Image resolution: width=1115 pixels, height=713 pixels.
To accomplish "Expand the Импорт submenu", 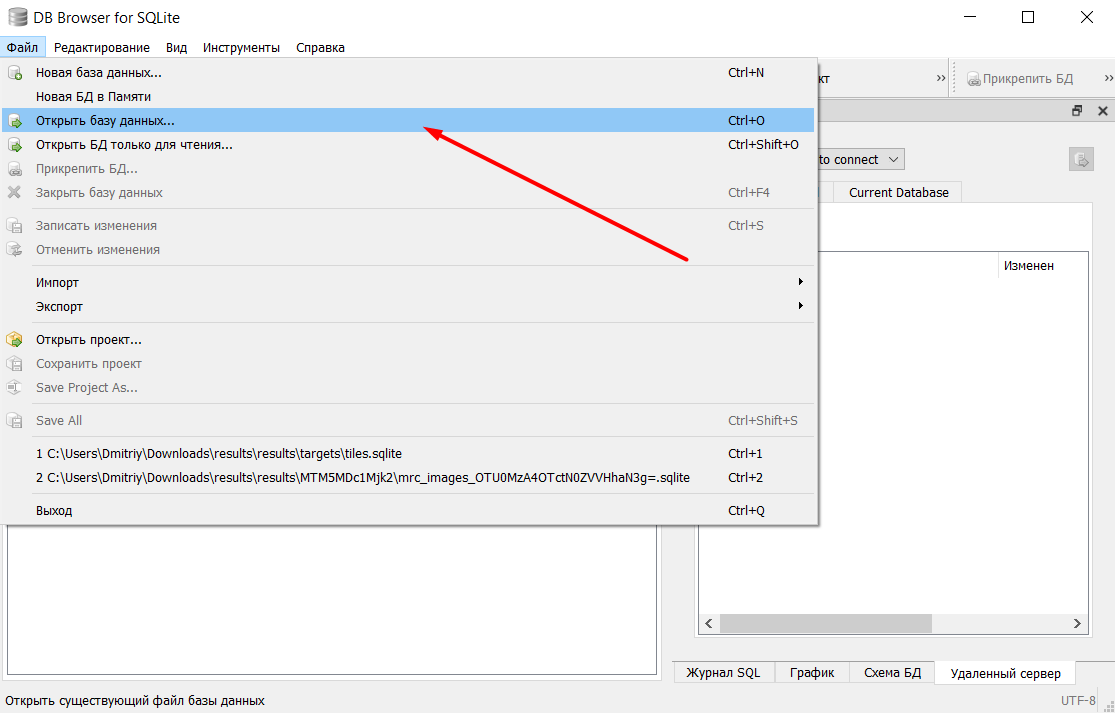I will [408, 282].
